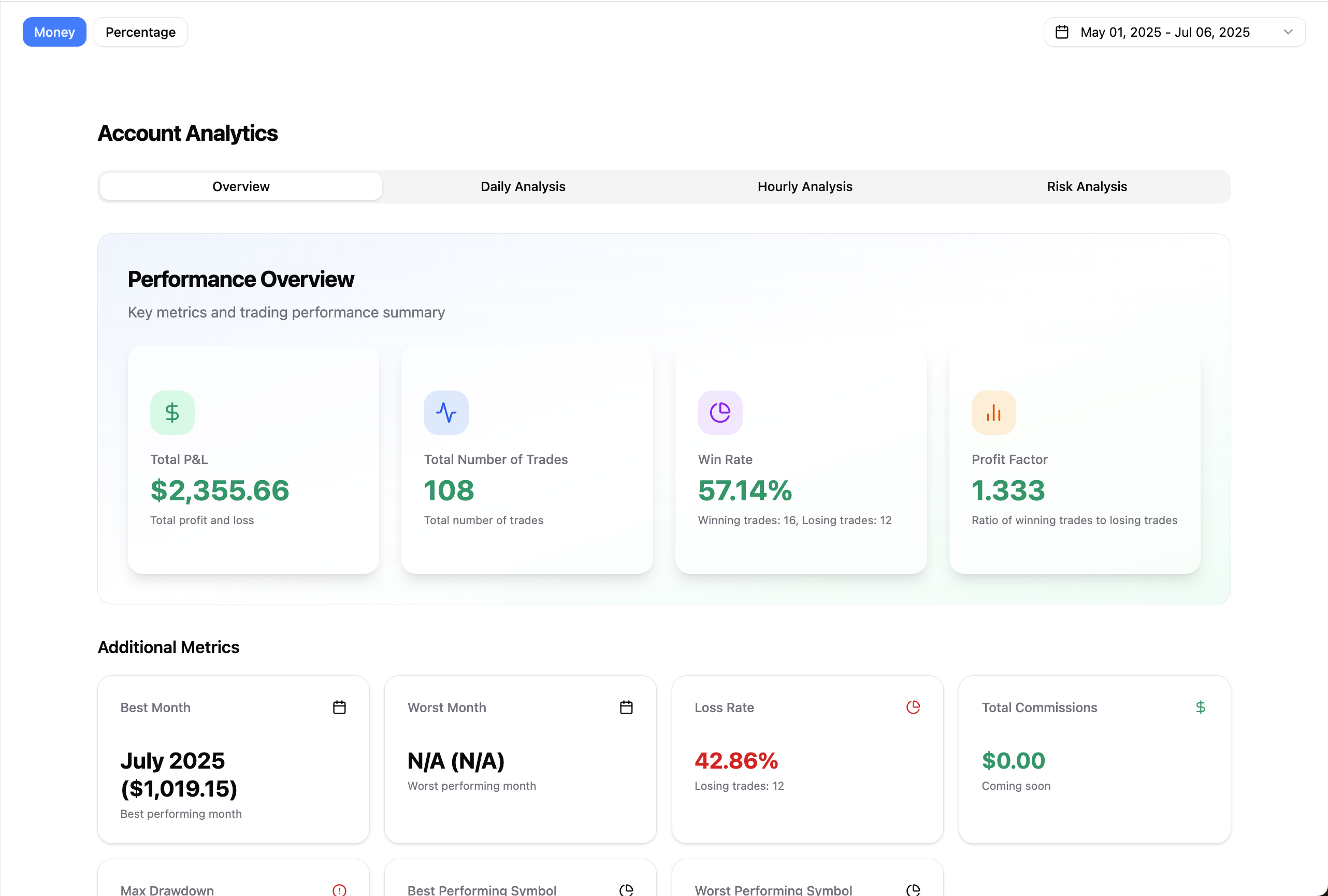Image resolution: width=1328 pixels, height=896 pixels.
Task: Click the Best Month calendar icon
Action: point(339,707)
